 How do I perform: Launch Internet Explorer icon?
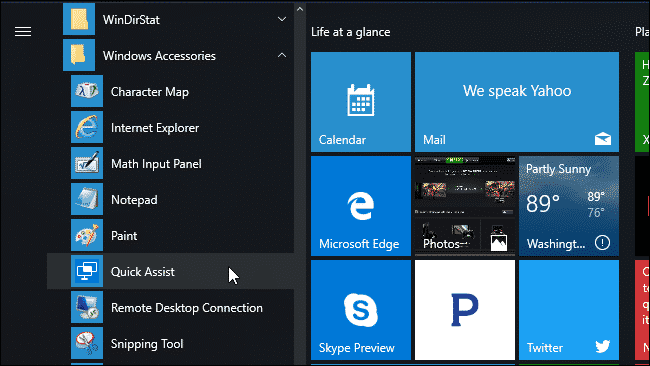pyautogui.click(x=87, y=127)
